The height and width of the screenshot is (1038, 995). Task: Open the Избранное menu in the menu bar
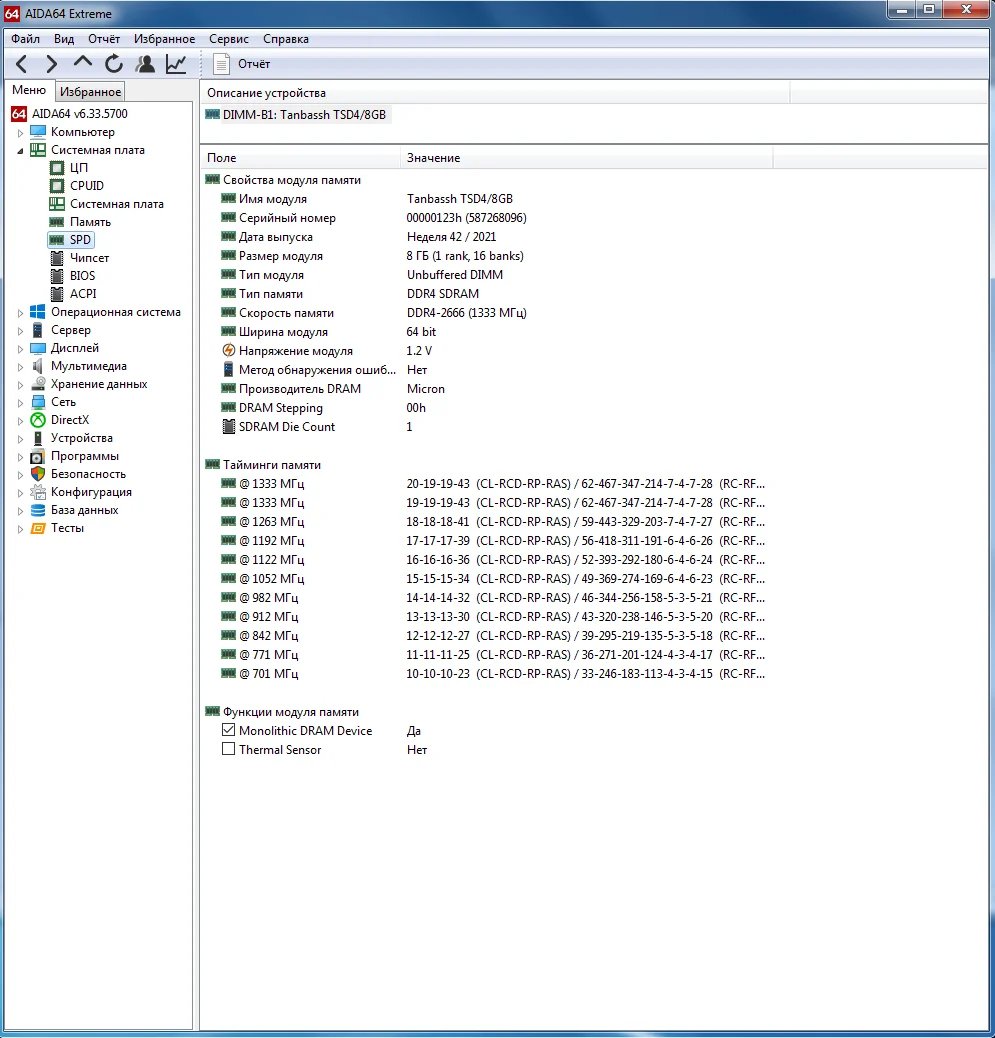click(164, 39)
